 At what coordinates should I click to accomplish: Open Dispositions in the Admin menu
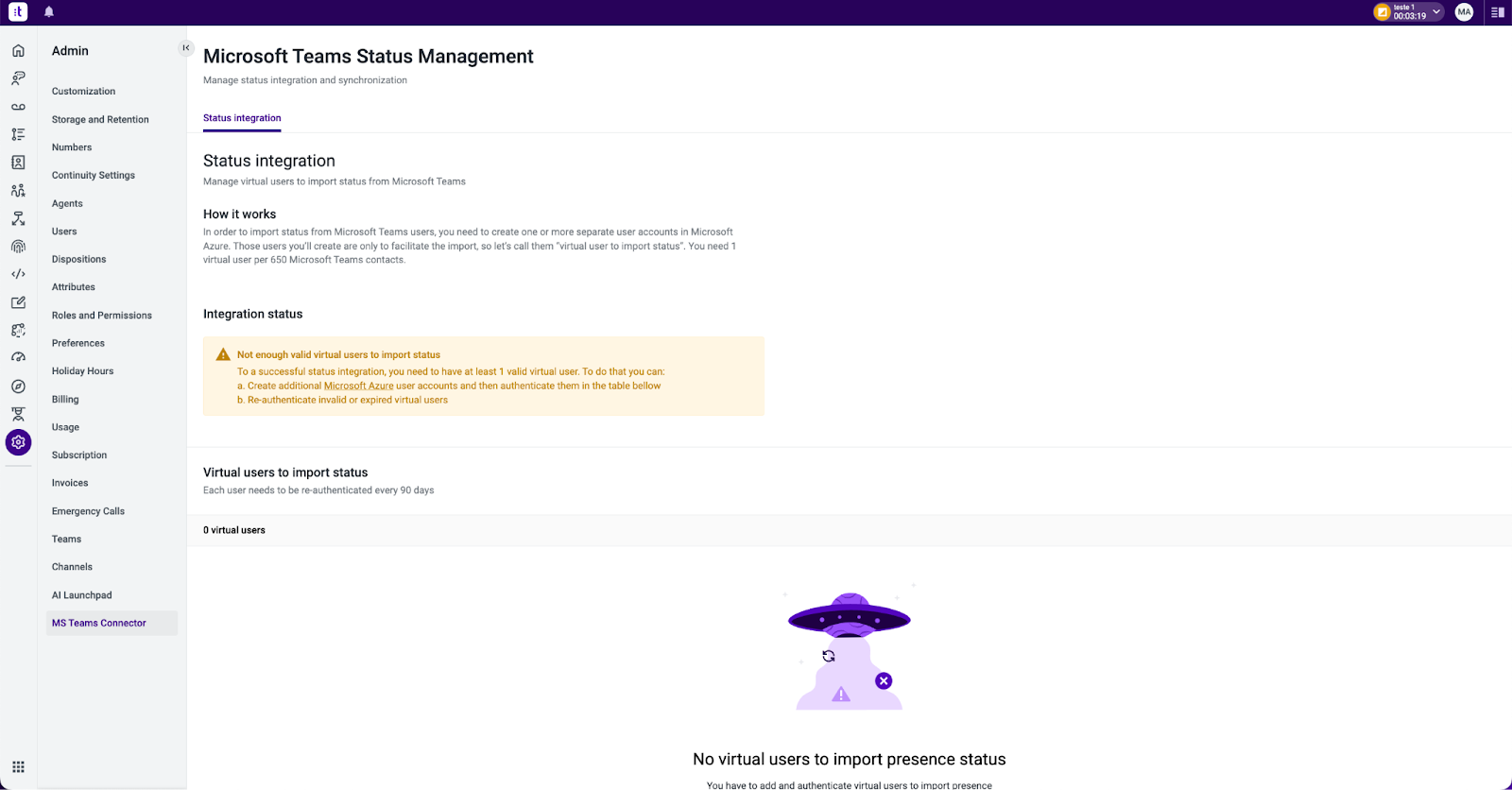[78, 259]
